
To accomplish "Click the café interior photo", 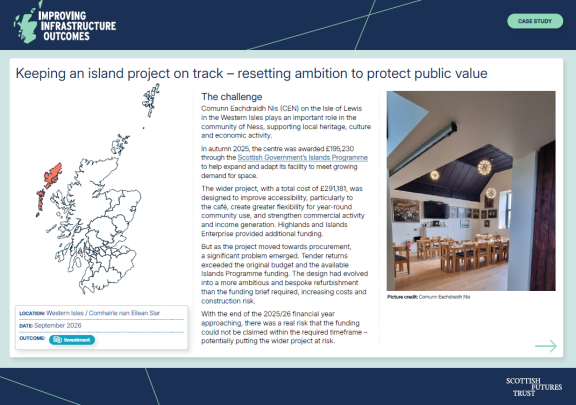I will point(471,191).
